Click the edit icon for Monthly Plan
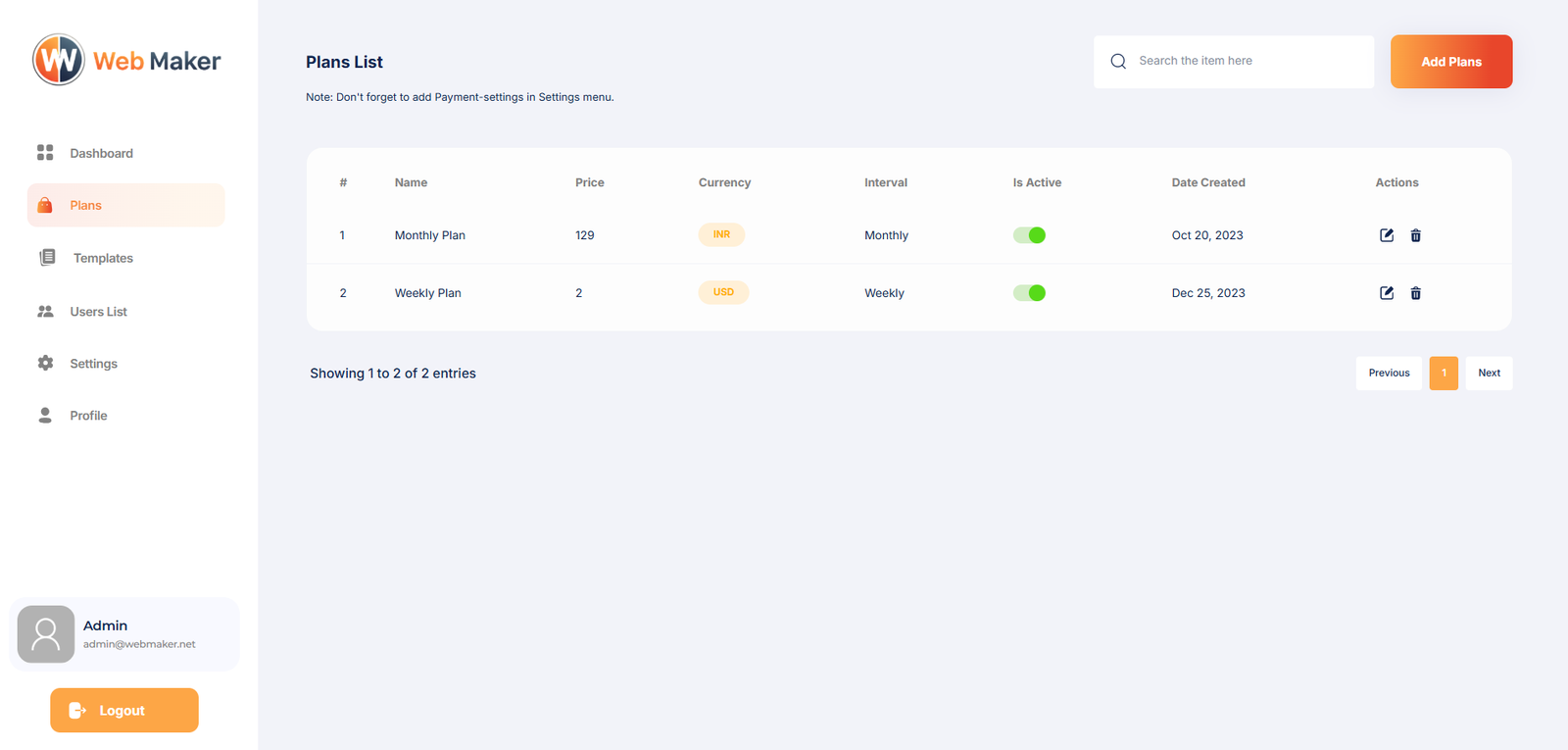This screenshot has height=750, width=1568. point(1386,235)
